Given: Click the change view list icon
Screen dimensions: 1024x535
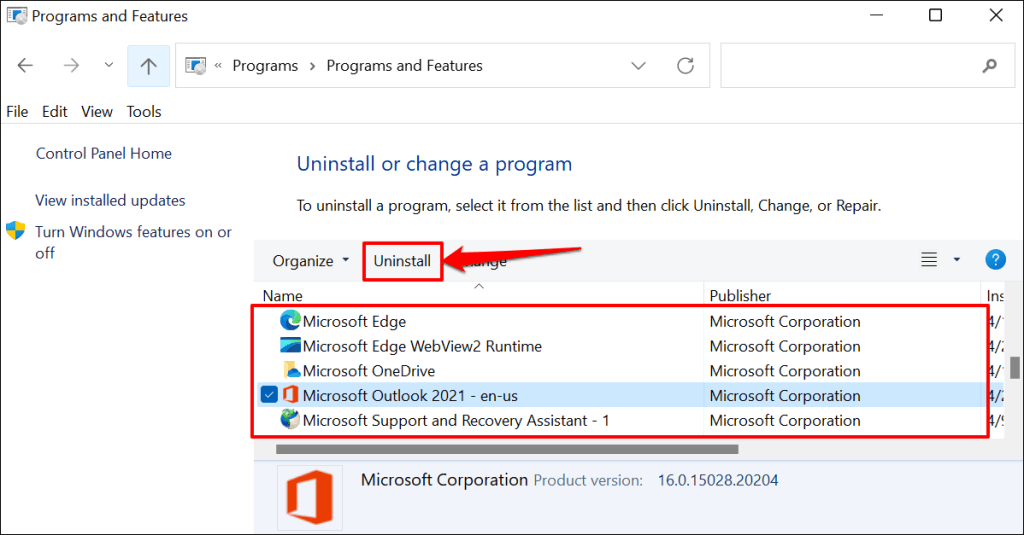Looking at the screenshot, I should coord(929,260).
